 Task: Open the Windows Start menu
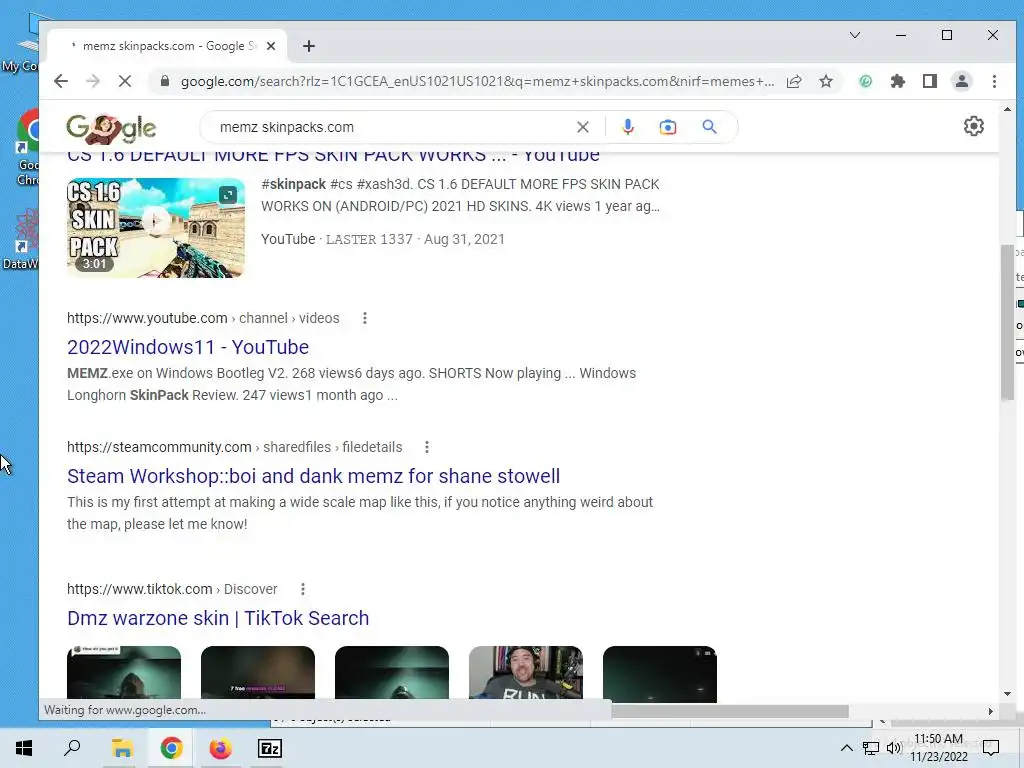24,748
